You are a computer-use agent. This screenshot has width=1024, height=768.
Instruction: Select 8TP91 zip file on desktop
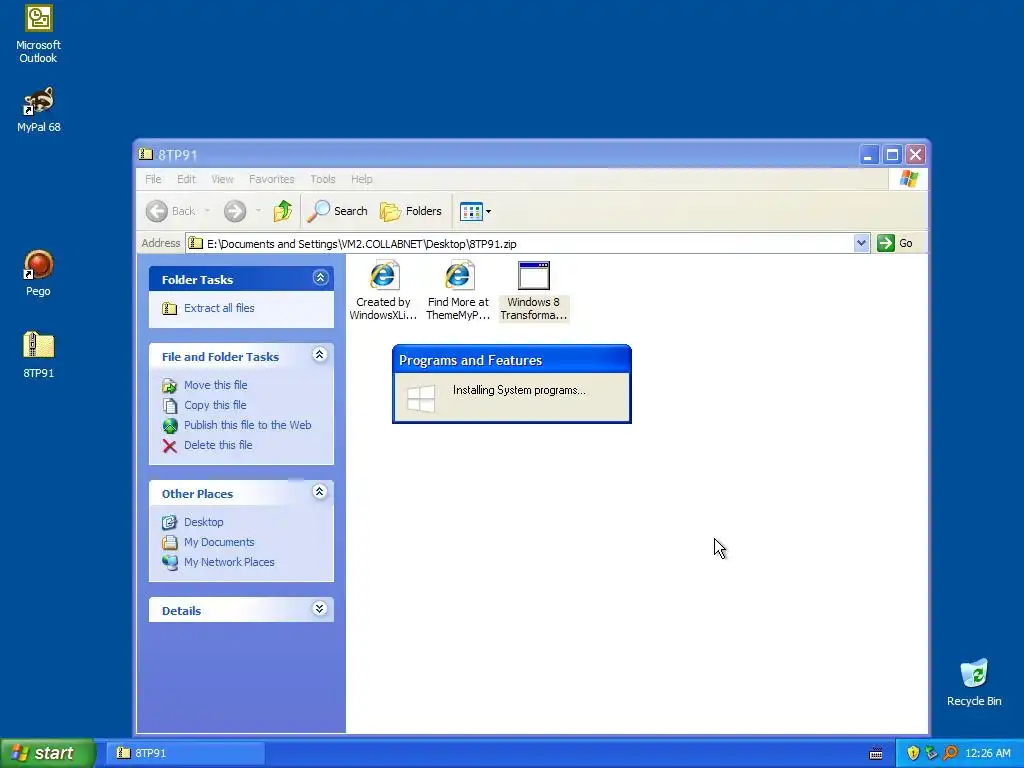click(x=38, y=355)
